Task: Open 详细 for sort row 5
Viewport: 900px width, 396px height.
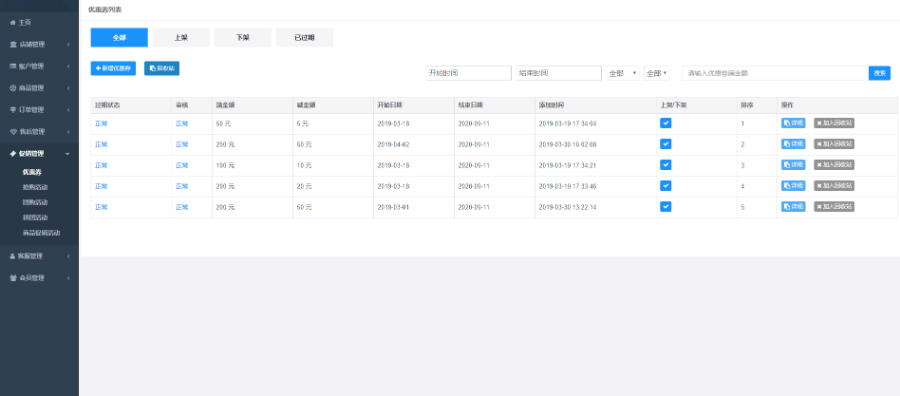Action: pyautogui.click(x=793, y=207)
